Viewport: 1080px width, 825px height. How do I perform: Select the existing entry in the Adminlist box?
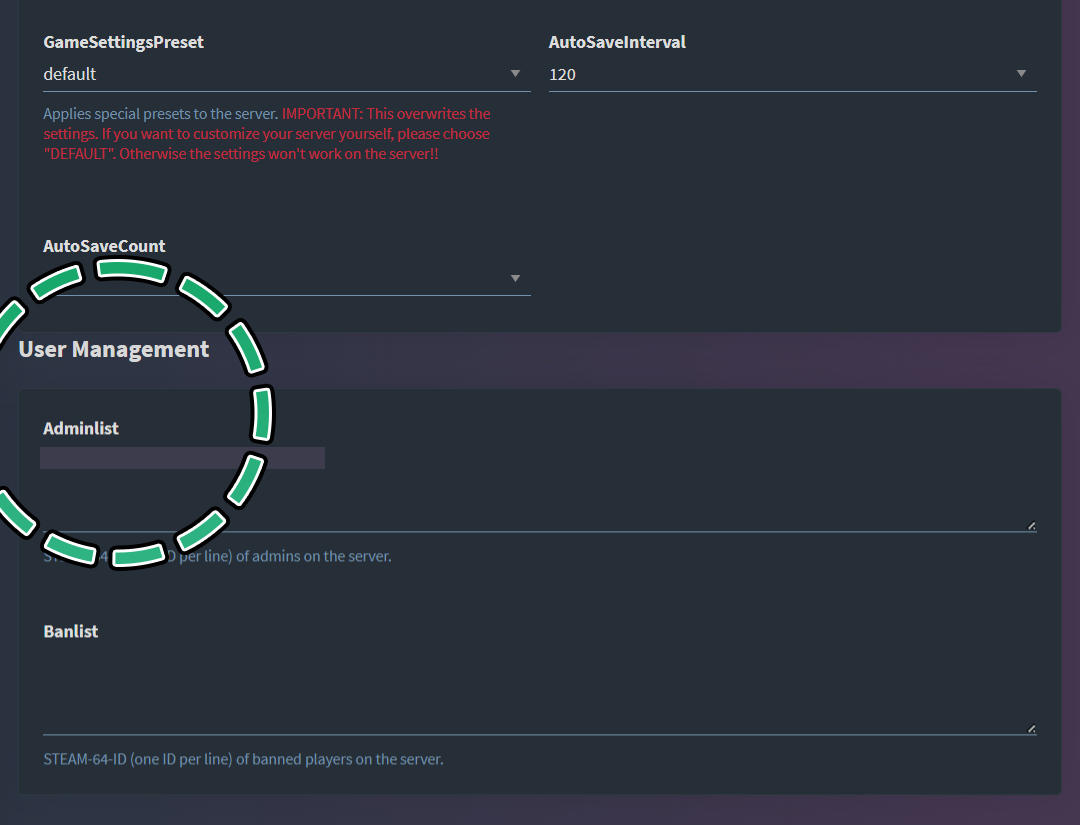pyautogui.click(x=182, y=458)
